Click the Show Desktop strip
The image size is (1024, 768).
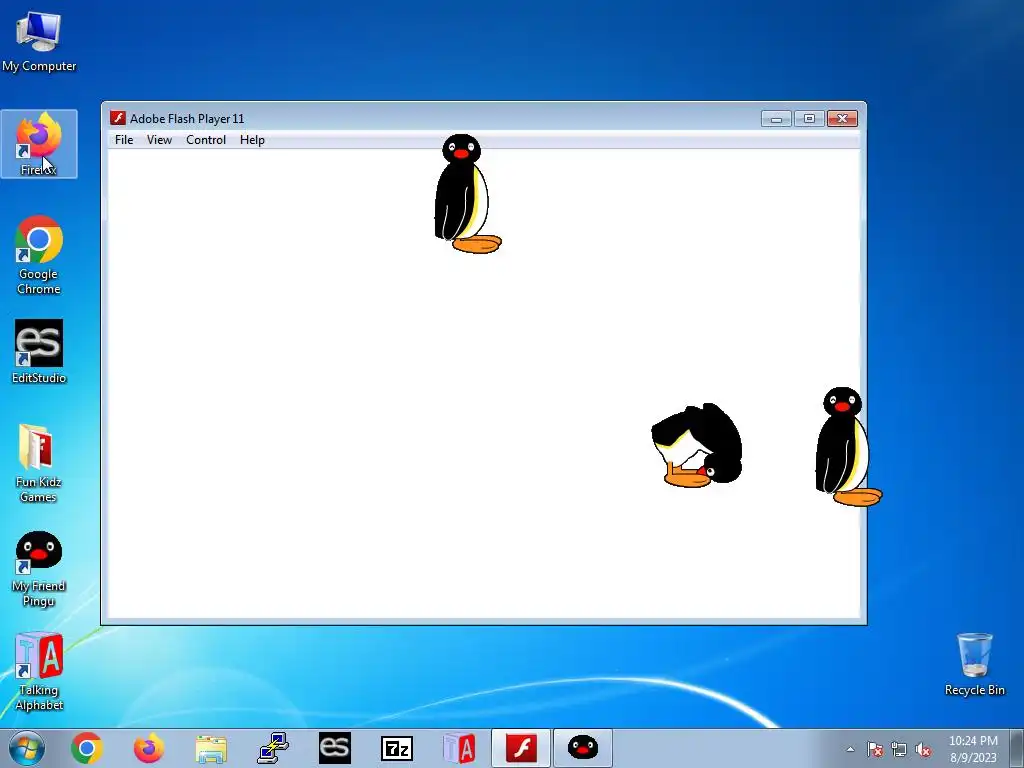click(x=1019, y=748)
